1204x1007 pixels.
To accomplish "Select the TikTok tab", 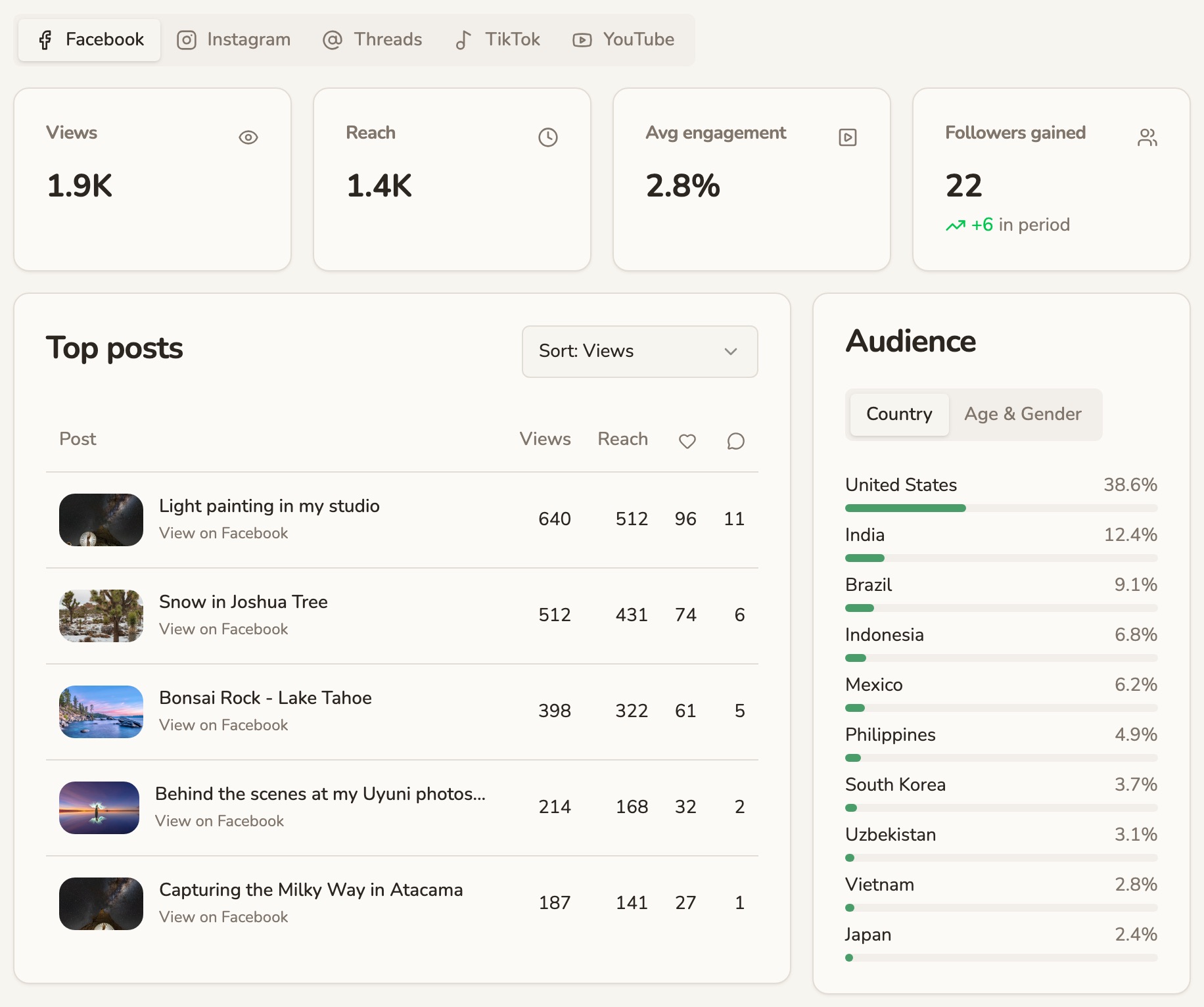I will pyautogui.click(x=498, y=40).
